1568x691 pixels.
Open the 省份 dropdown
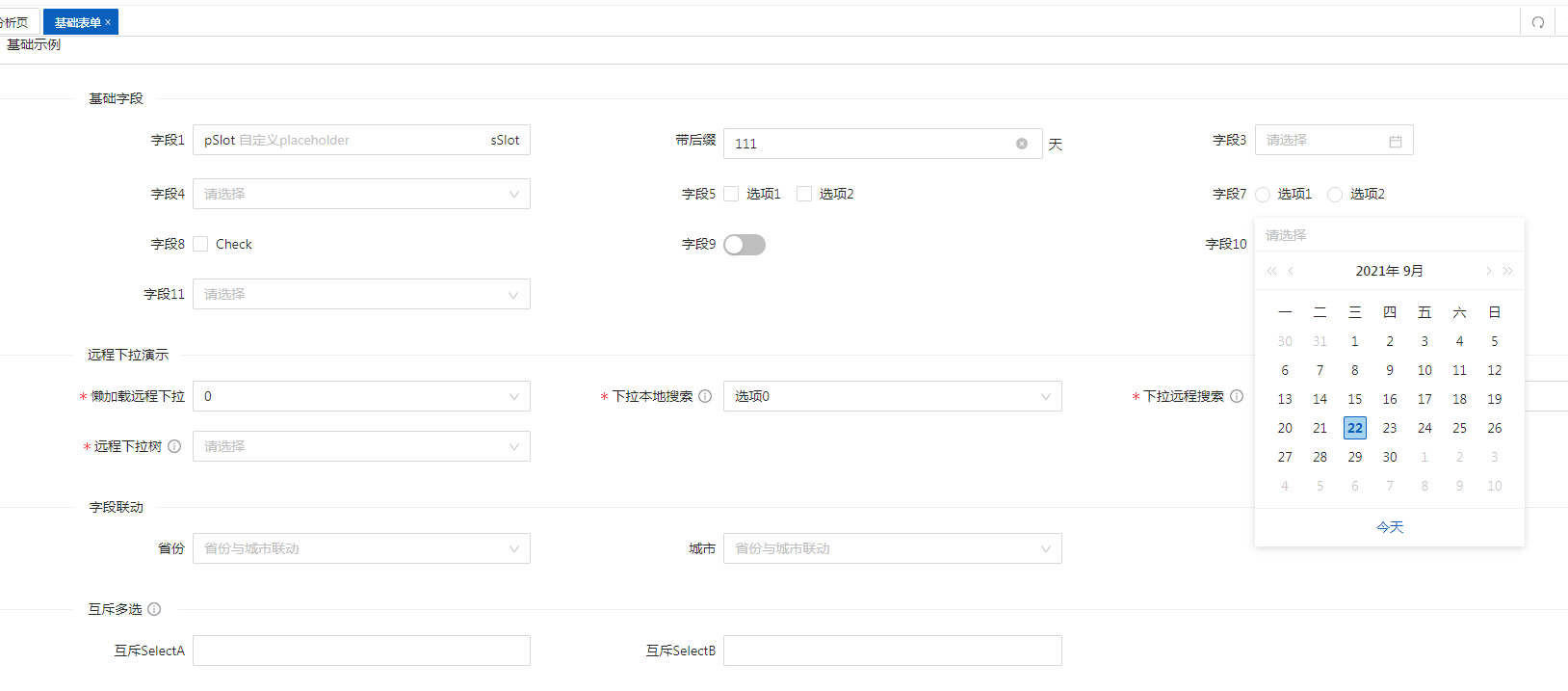coord(361,548)
